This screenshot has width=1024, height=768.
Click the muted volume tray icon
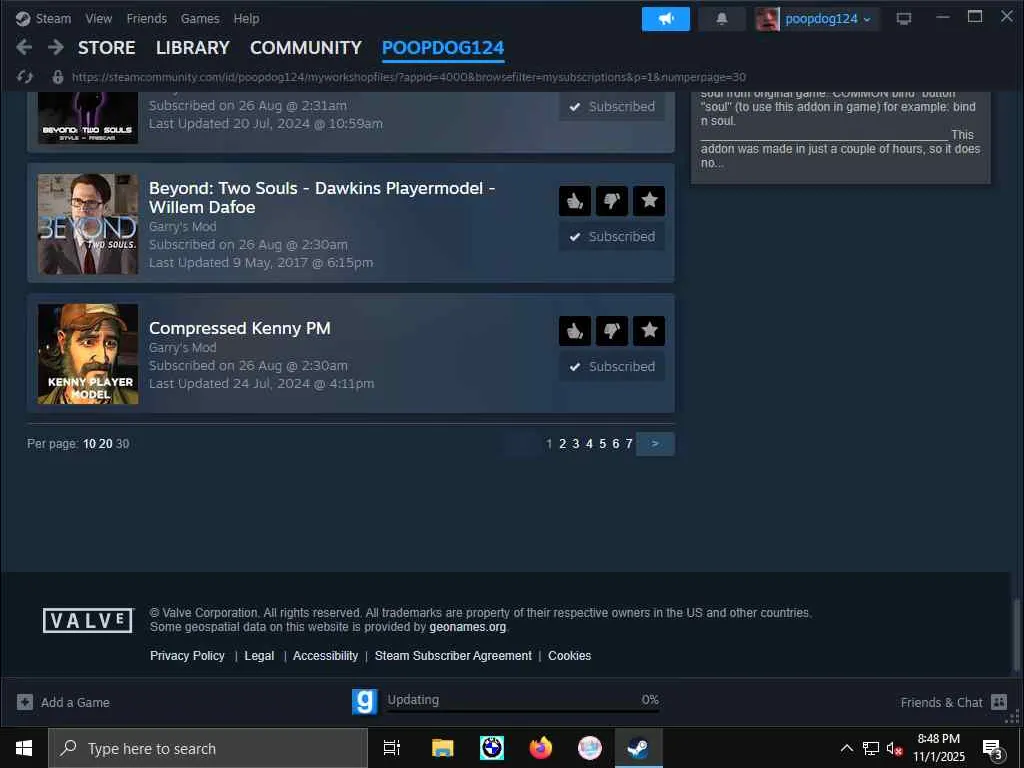pos(894,748)
